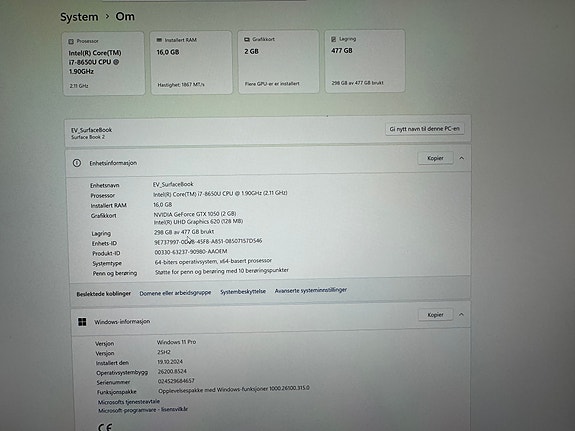Copy Windows info with Kopier button

click(435, 315)
